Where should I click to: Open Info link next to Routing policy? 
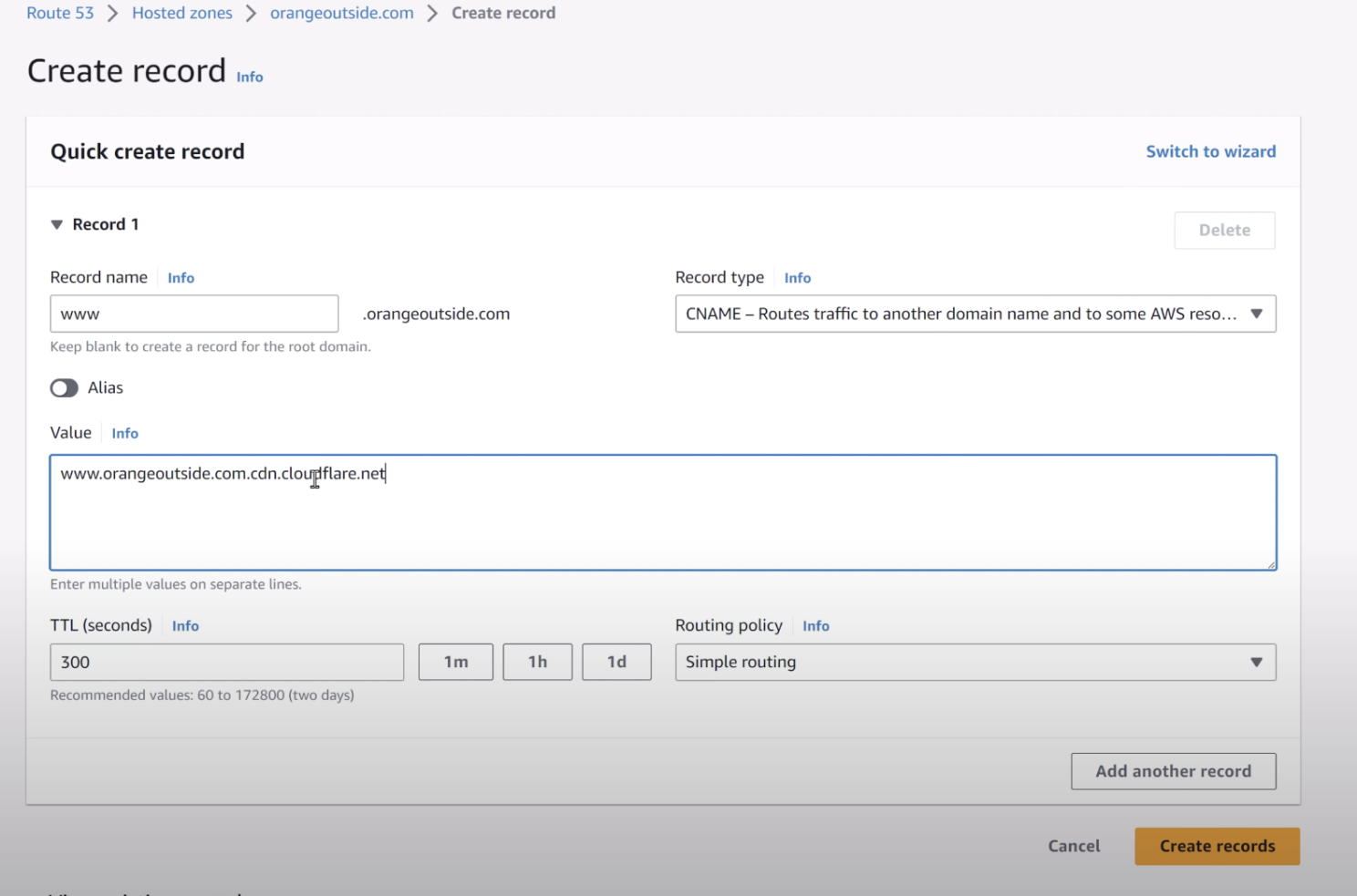coord(815,626)
